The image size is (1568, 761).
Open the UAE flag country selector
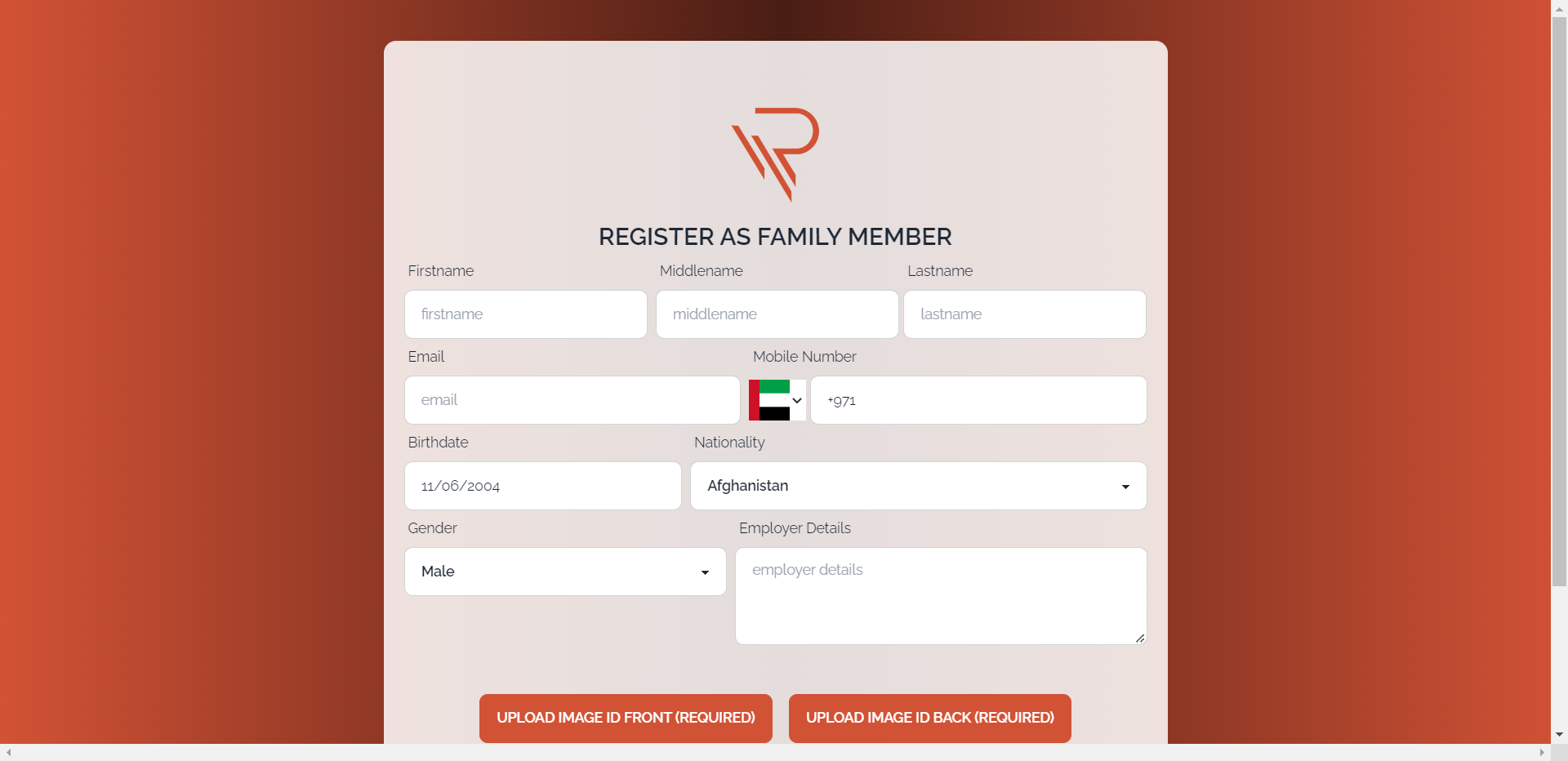[777, 400]
